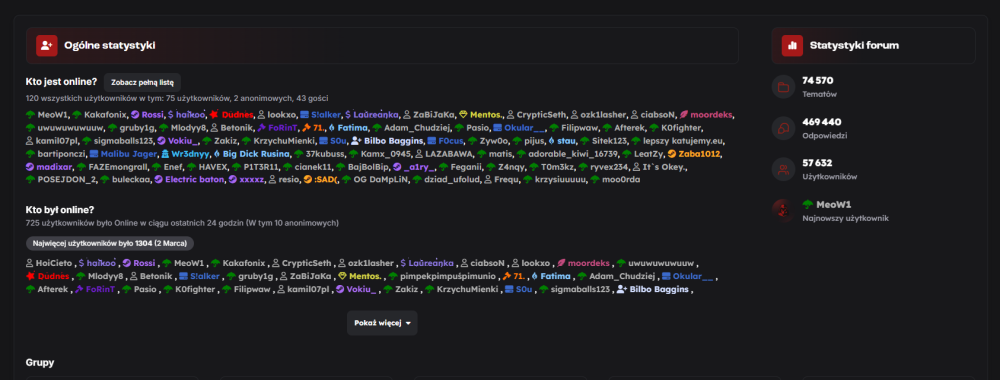This screenshot has height=380, width=1000.
Task: Click the purple badge icon before xxxxz
Action: [233, 180]
